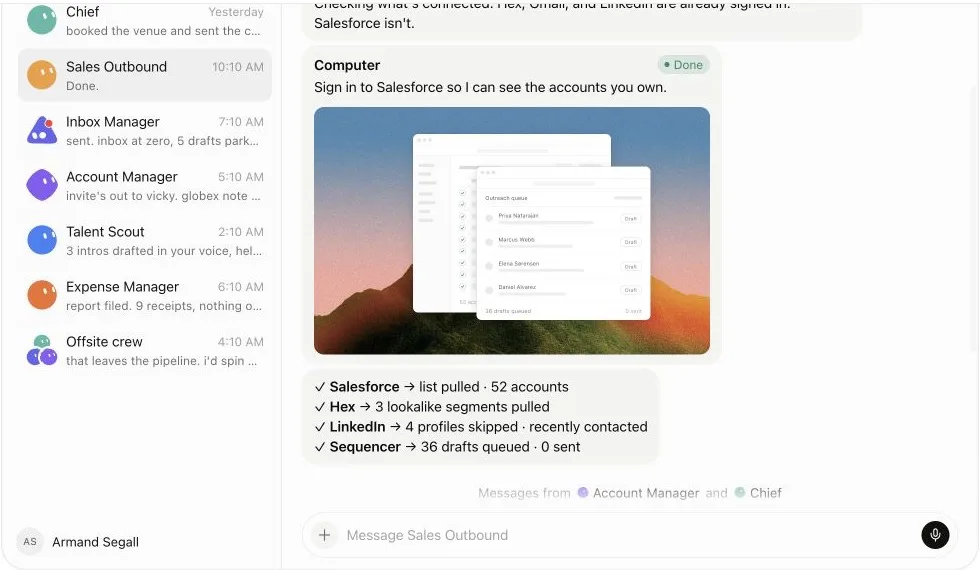980x570 pixels.
Task: Click Priya Natarajan row in preview
Action: (x=563, y=218)
